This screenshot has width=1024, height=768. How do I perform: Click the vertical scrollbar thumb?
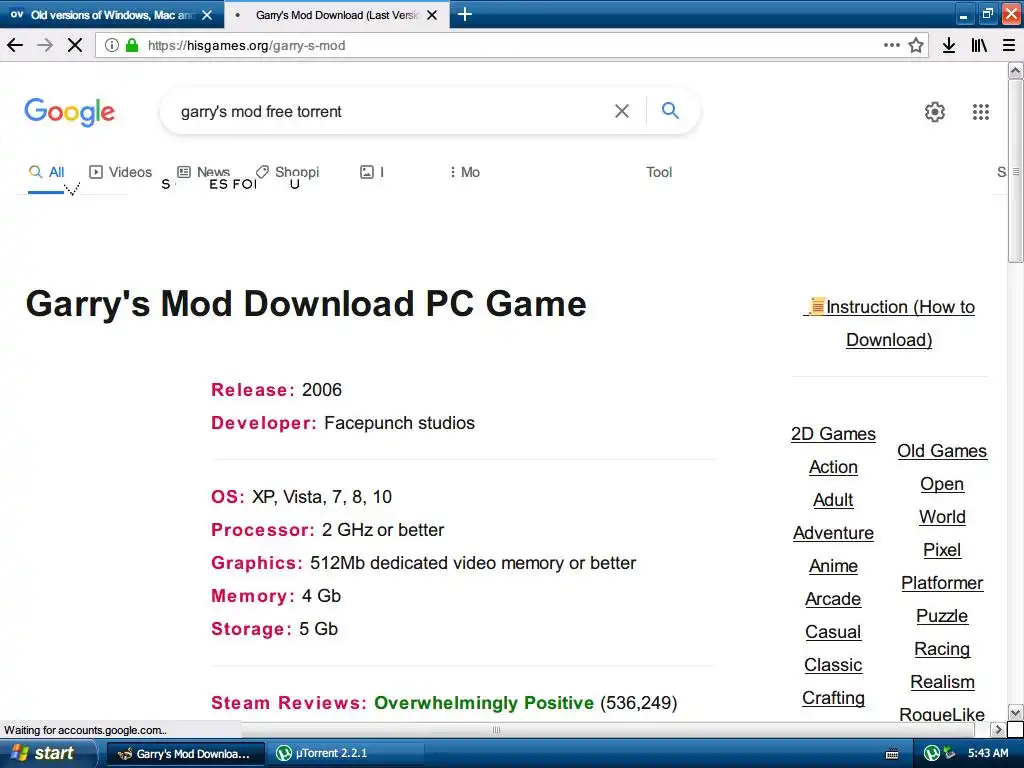[x=1015, y=171]
